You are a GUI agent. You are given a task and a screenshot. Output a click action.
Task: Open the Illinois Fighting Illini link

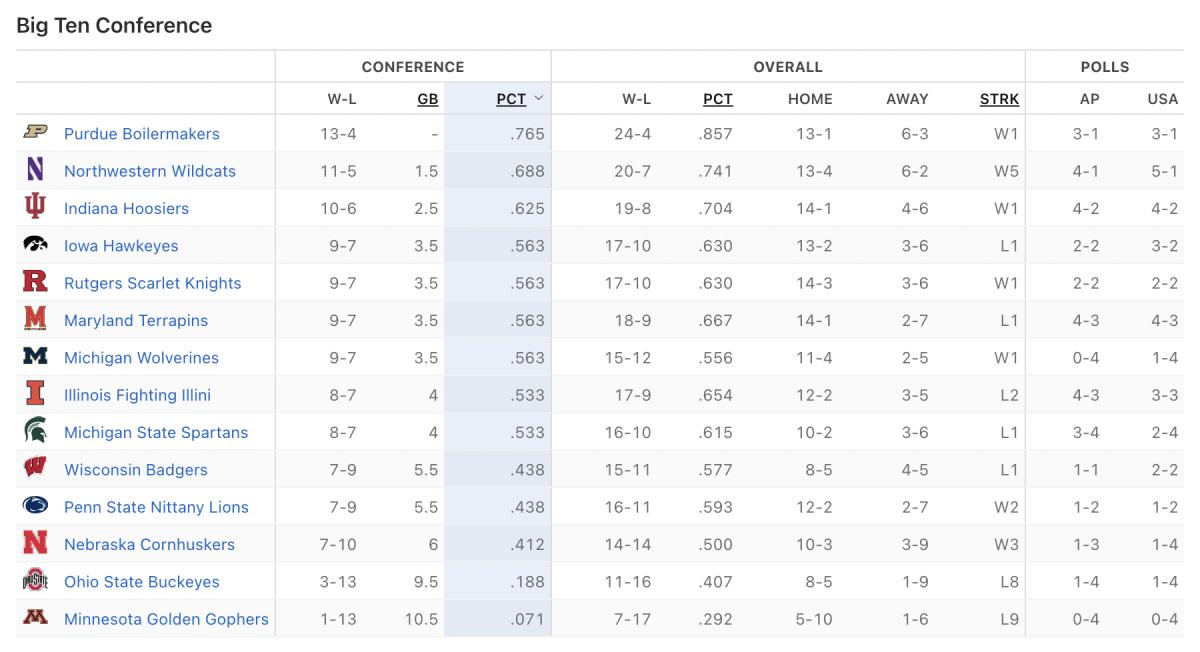(137, 395)
